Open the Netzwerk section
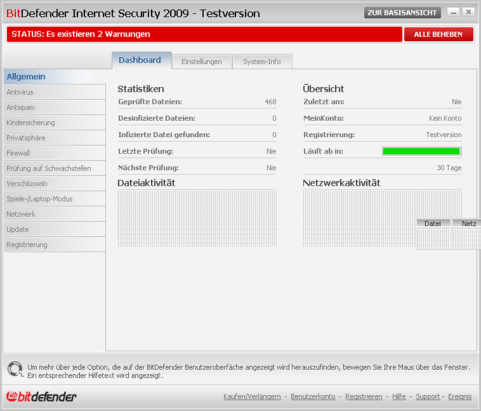The height and width of the screenshot is (411, 481). [55, 214]
